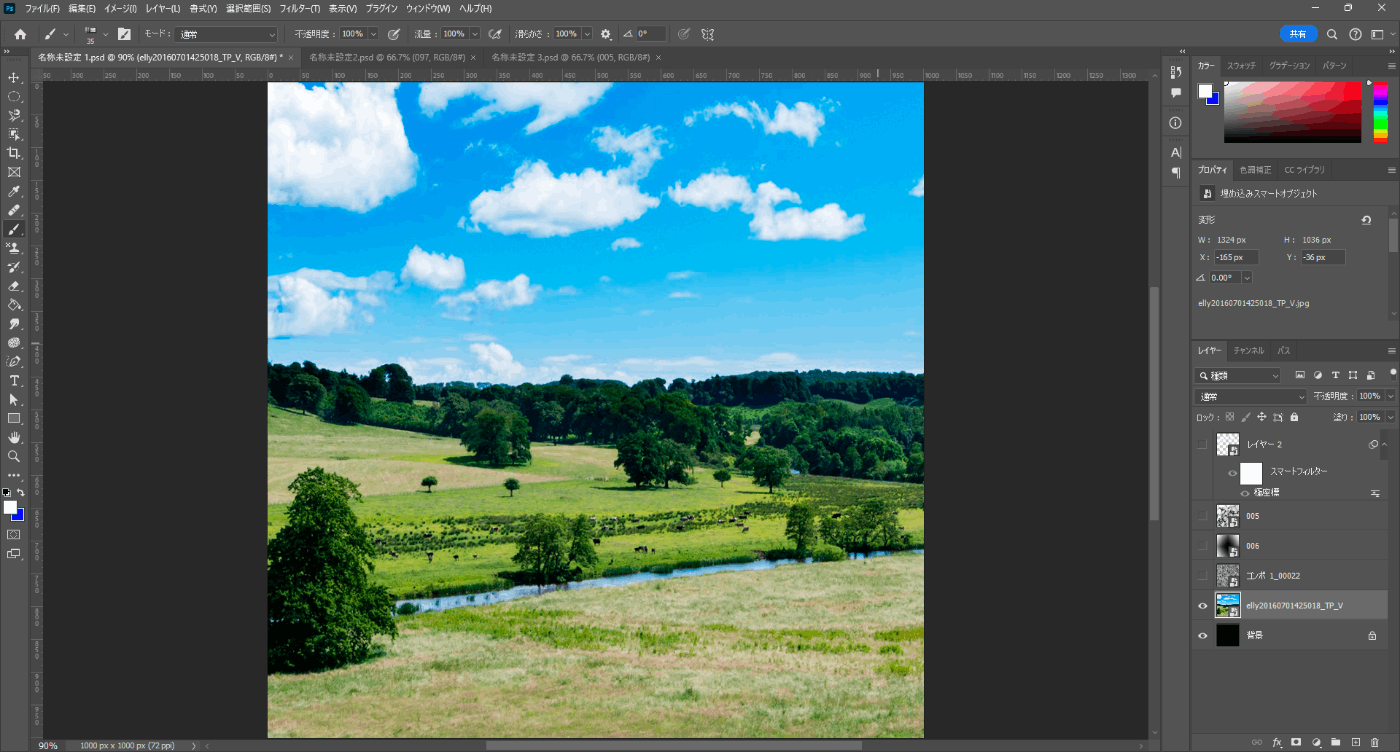Click the foreground color swatch in toolbox
The image size is (1400, 752).
10,507
